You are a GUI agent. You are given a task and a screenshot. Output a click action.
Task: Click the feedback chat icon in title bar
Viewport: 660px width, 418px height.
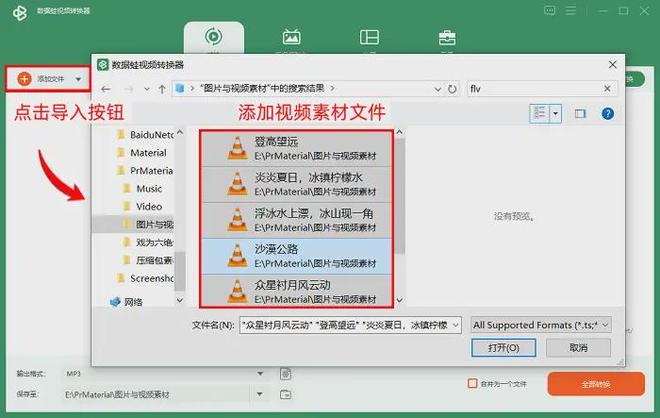tap(549, 11)
